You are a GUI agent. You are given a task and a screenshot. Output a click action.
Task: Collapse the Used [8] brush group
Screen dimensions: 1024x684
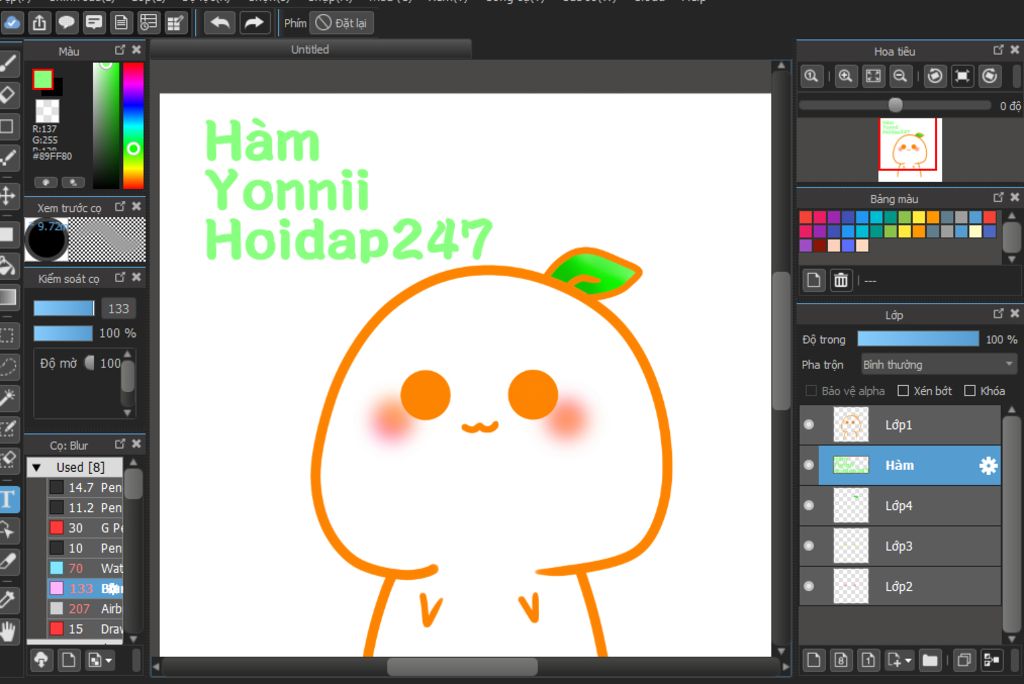[37, 468]
